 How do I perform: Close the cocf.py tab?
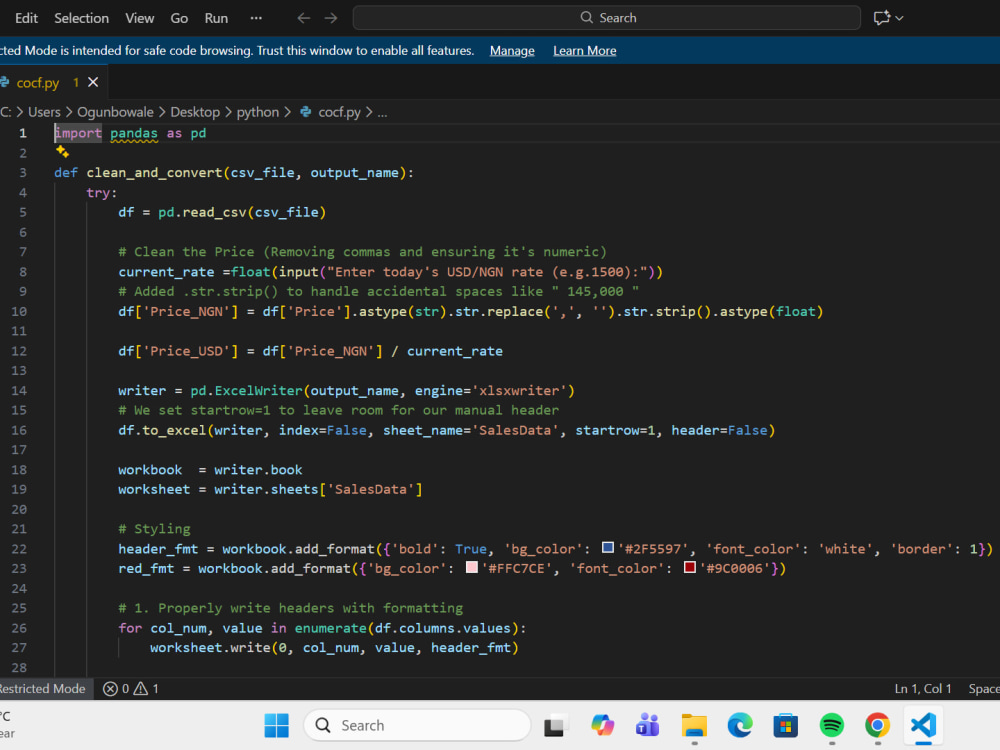pos(93,82)
